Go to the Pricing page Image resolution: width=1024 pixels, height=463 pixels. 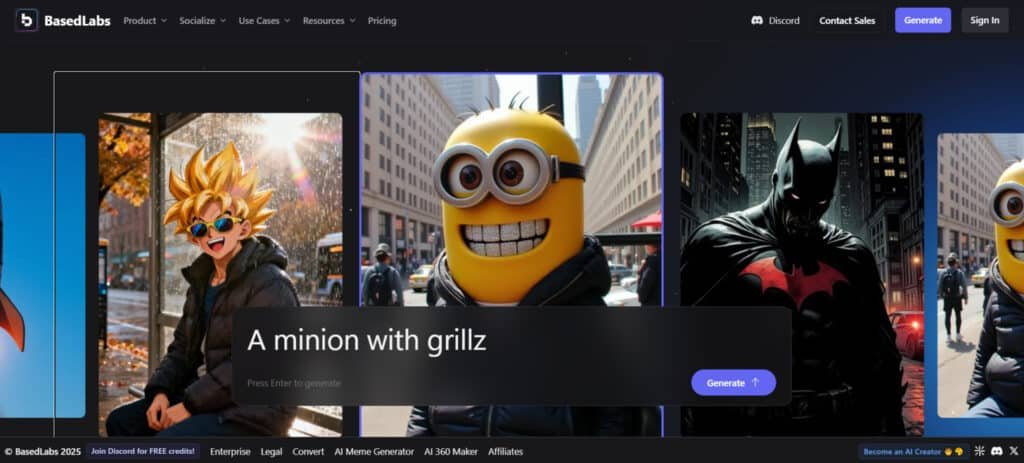[382, 20]
